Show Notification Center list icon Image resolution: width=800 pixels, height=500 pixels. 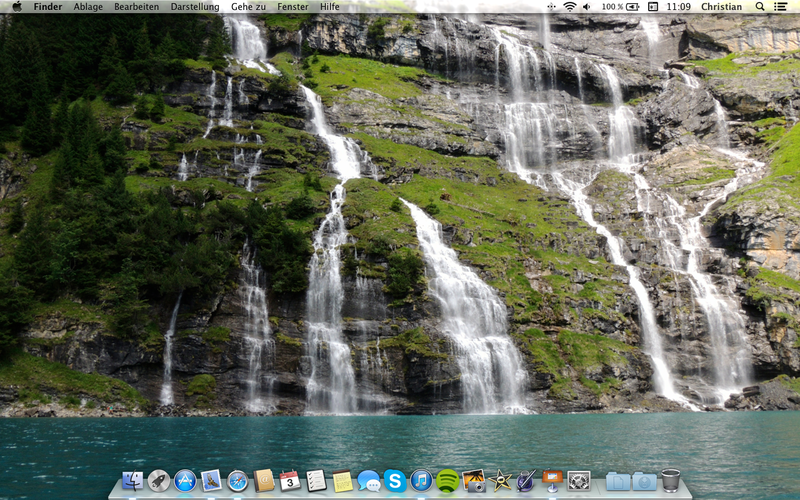pyautogui.click(x=783, y=7)
